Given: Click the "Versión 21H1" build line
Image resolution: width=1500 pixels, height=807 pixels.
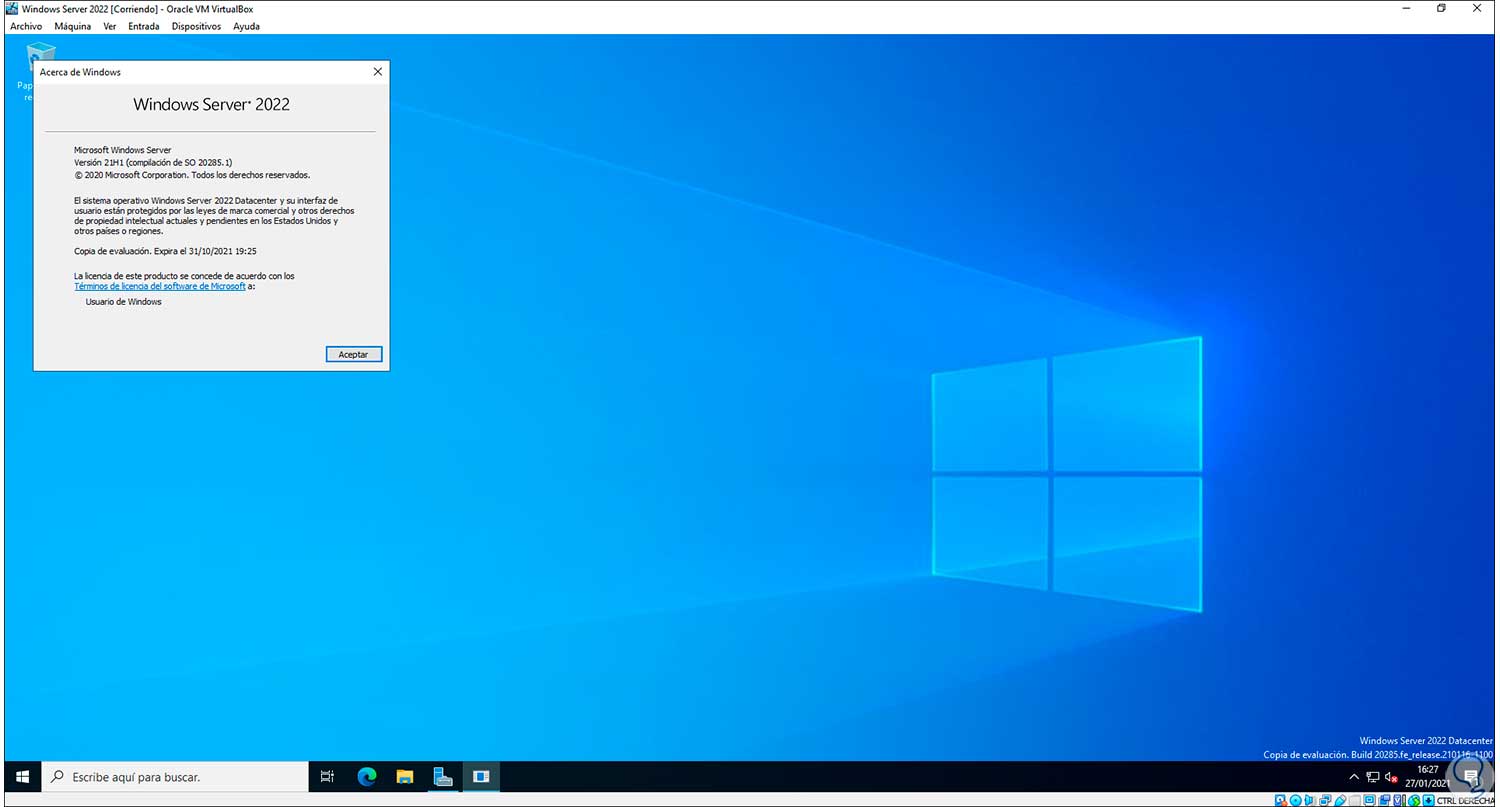Looking at the screenshot, I should point(153,162).
